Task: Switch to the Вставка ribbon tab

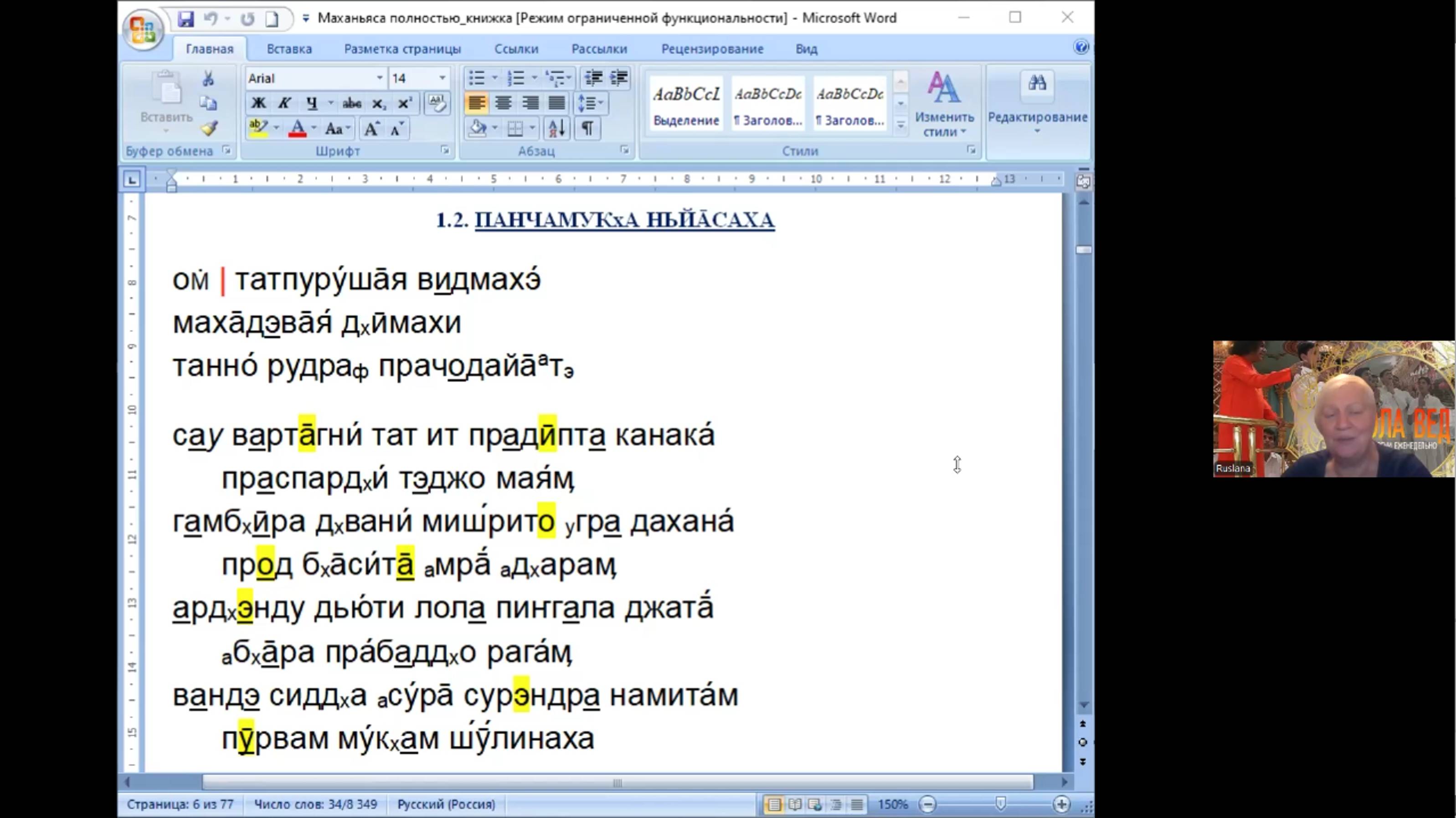Action: click(x=289, y=49)
